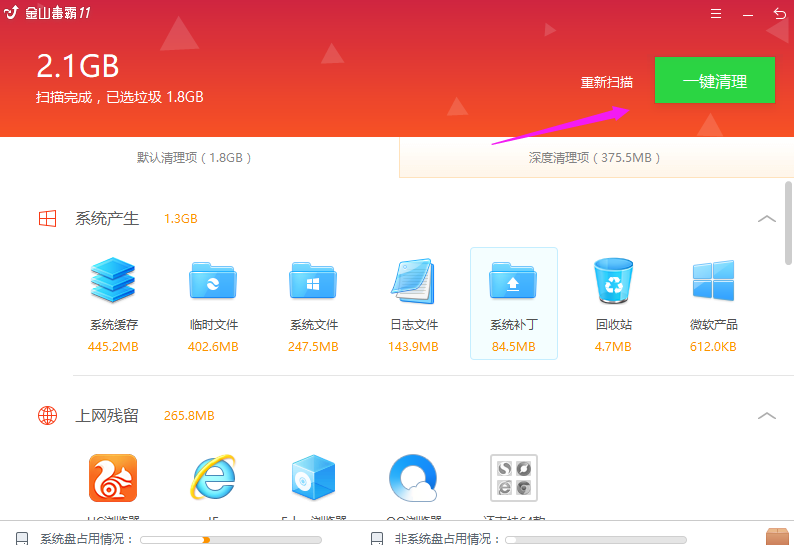The height and width of the screenshot is (545, 794).
Task: Switch to 深度清理项 tab
Action: point(595,158)
